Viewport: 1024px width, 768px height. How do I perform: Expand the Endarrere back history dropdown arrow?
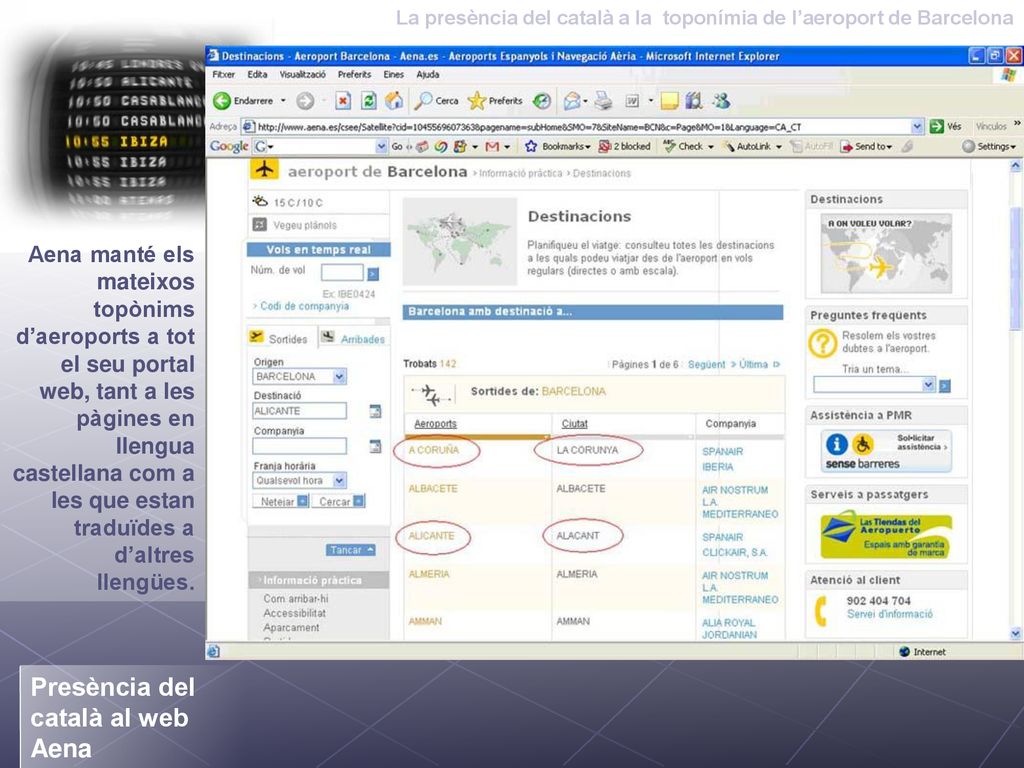coord(283,101)
